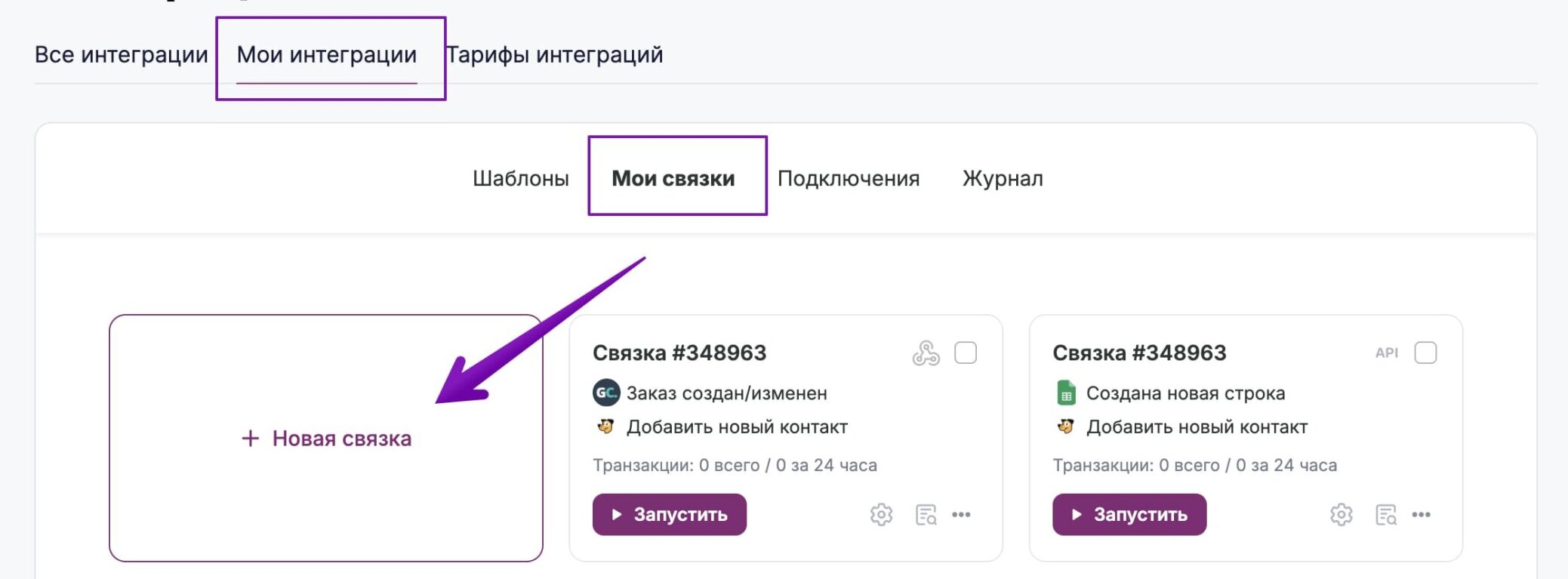Switch to the Журнал tab

click(x=1003, y=179)
